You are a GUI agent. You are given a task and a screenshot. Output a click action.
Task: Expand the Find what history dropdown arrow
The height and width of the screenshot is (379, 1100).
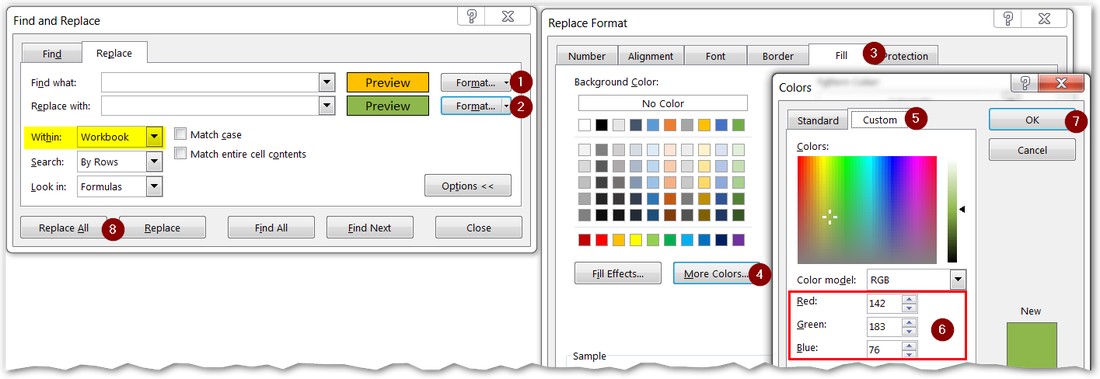tap(326, 83)
